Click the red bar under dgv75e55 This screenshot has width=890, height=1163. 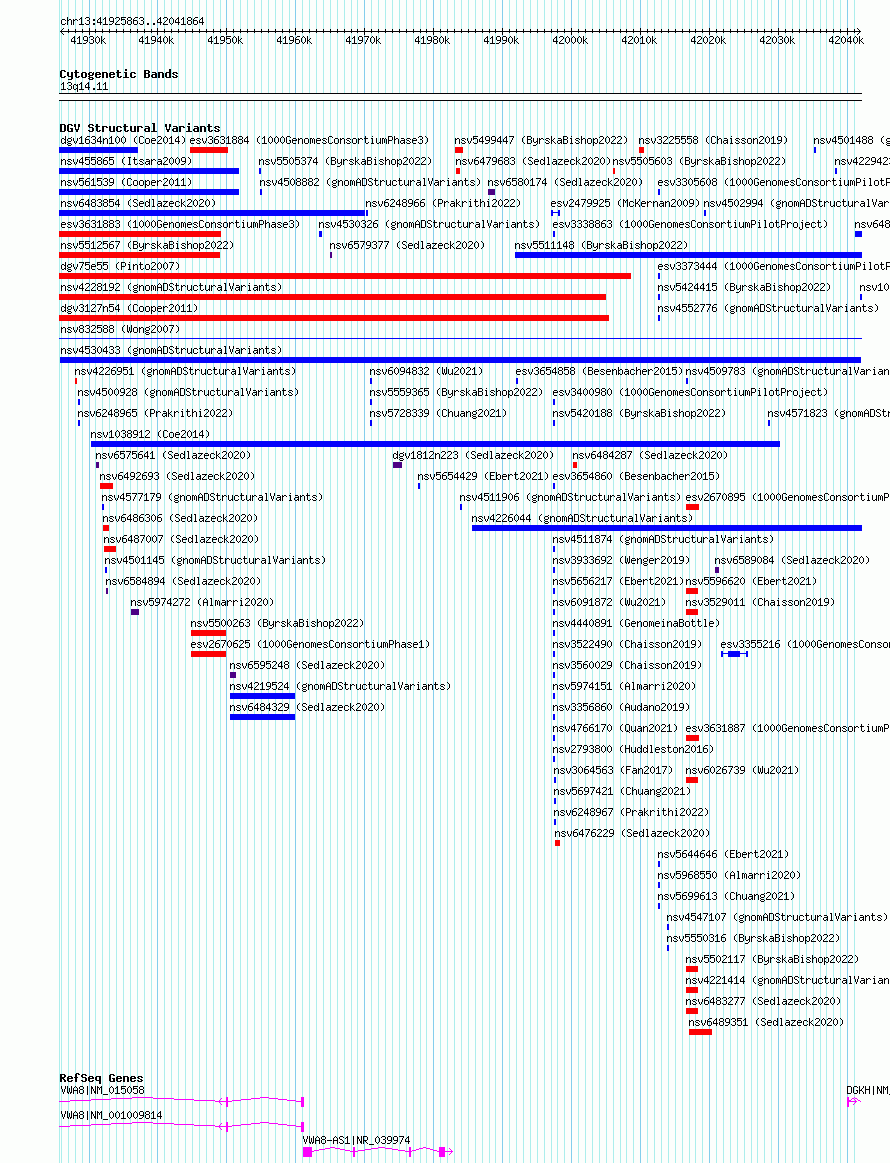(x=345, y=276)
